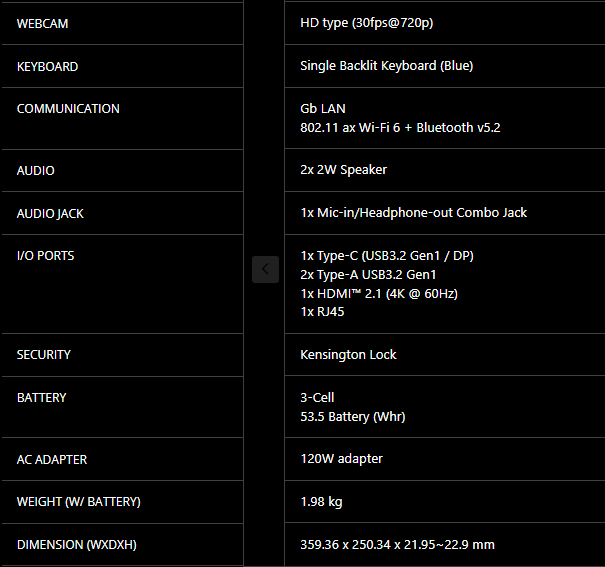Select Single Backlit Keyboard (Blue) text
This screenshot has width=605, height=567.
[387, 66]
